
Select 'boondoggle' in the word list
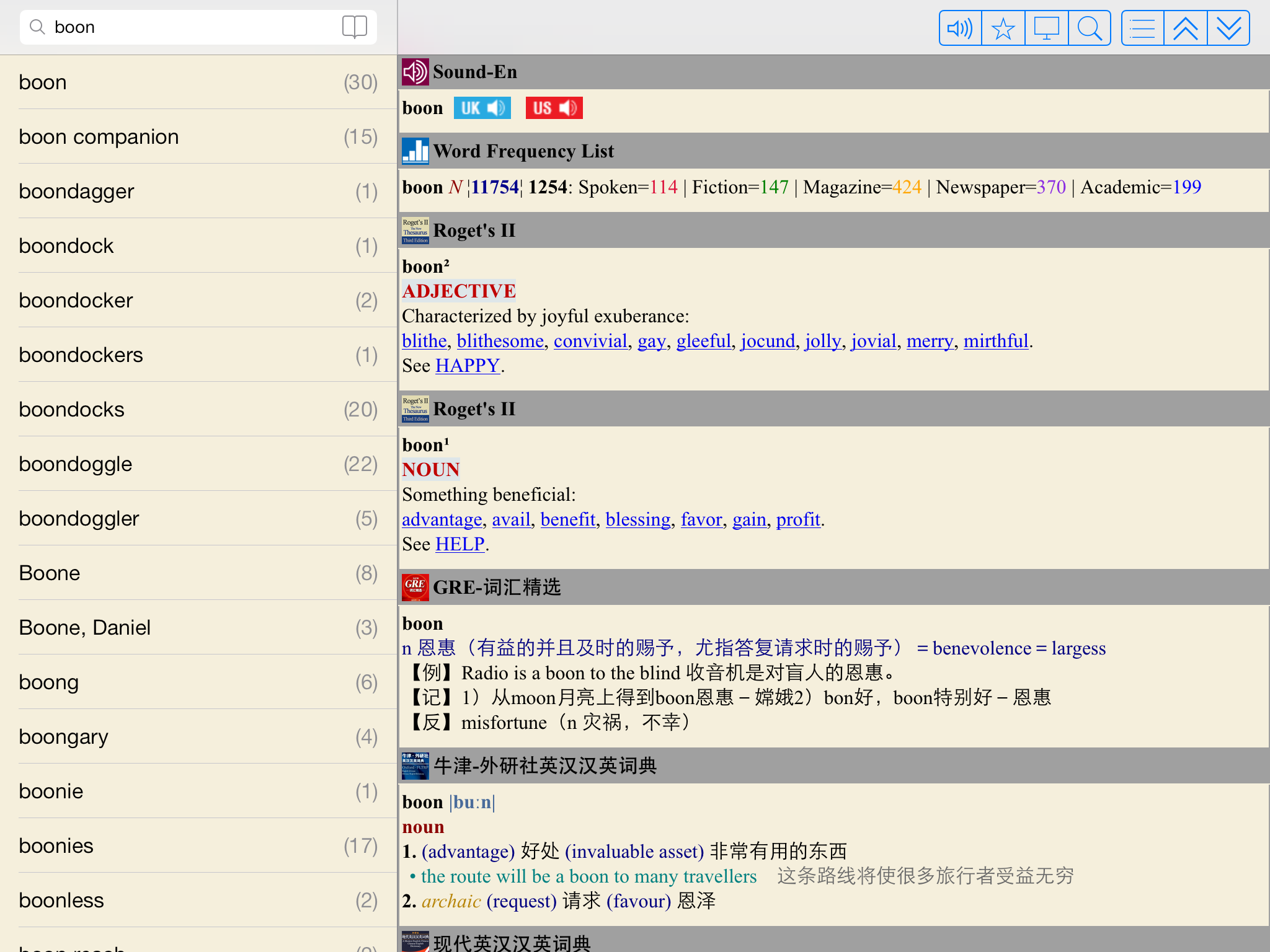coord(198,464)
